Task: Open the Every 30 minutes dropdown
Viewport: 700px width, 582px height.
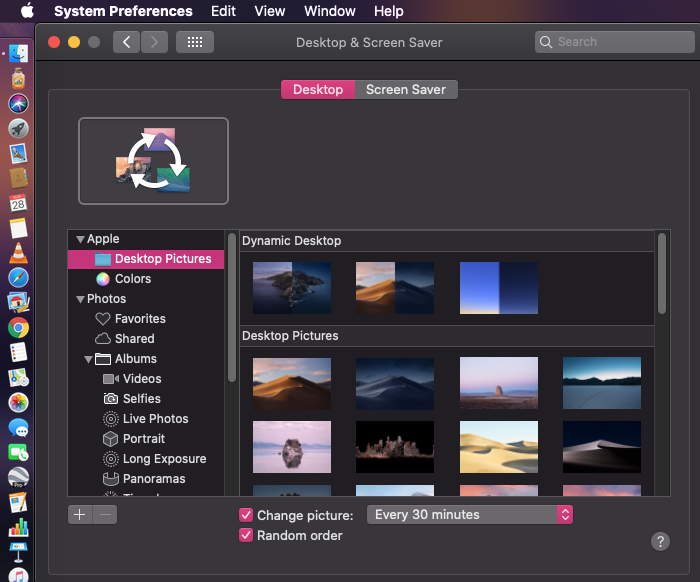Action: point(470,515)
